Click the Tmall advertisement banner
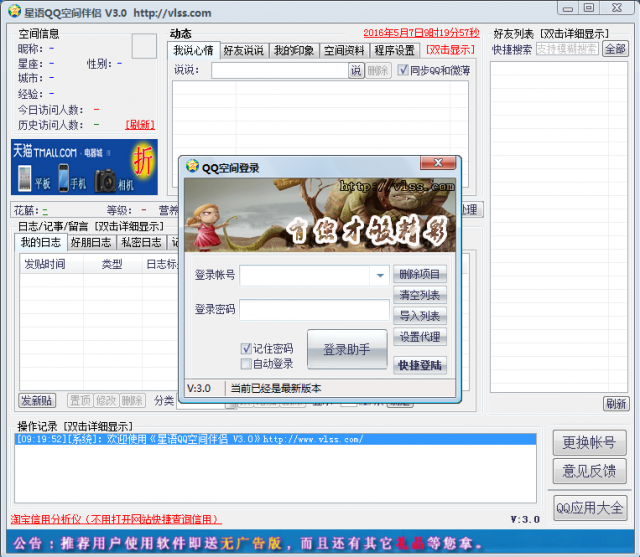Image resolution: width=640 pixels, height=557 pixels. pyautogui.click(x=85, y=167)
